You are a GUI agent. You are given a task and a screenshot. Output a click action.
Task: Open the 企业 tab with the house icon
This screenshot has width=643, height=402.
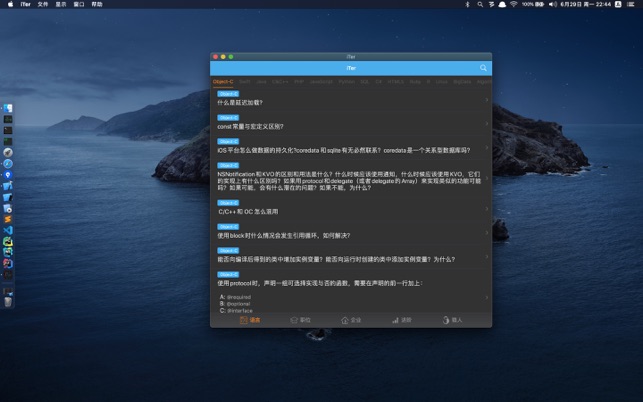[x=351, y=320]
